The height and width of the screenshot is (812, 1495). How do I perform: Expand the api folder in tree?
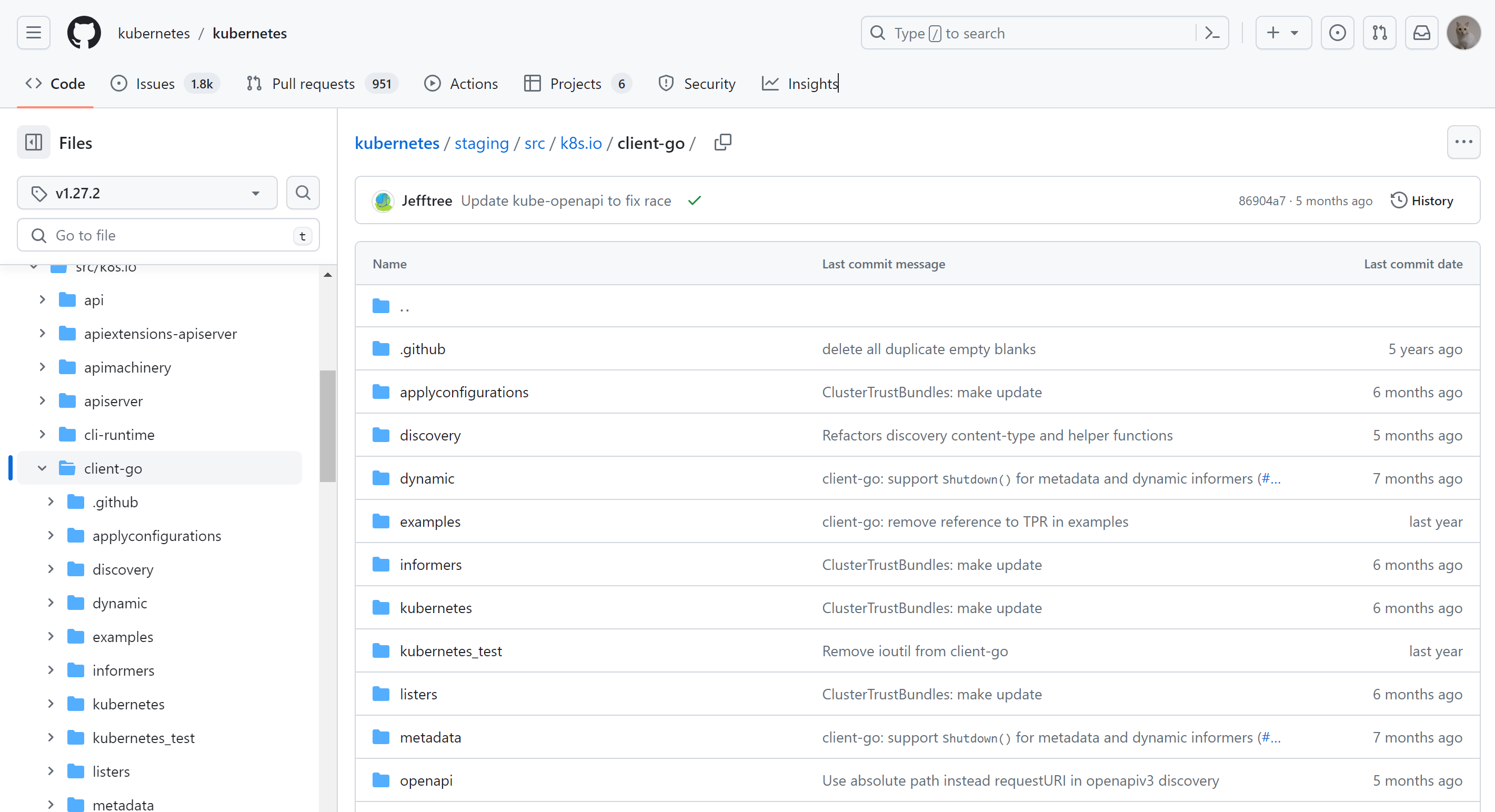pos(43,299)
